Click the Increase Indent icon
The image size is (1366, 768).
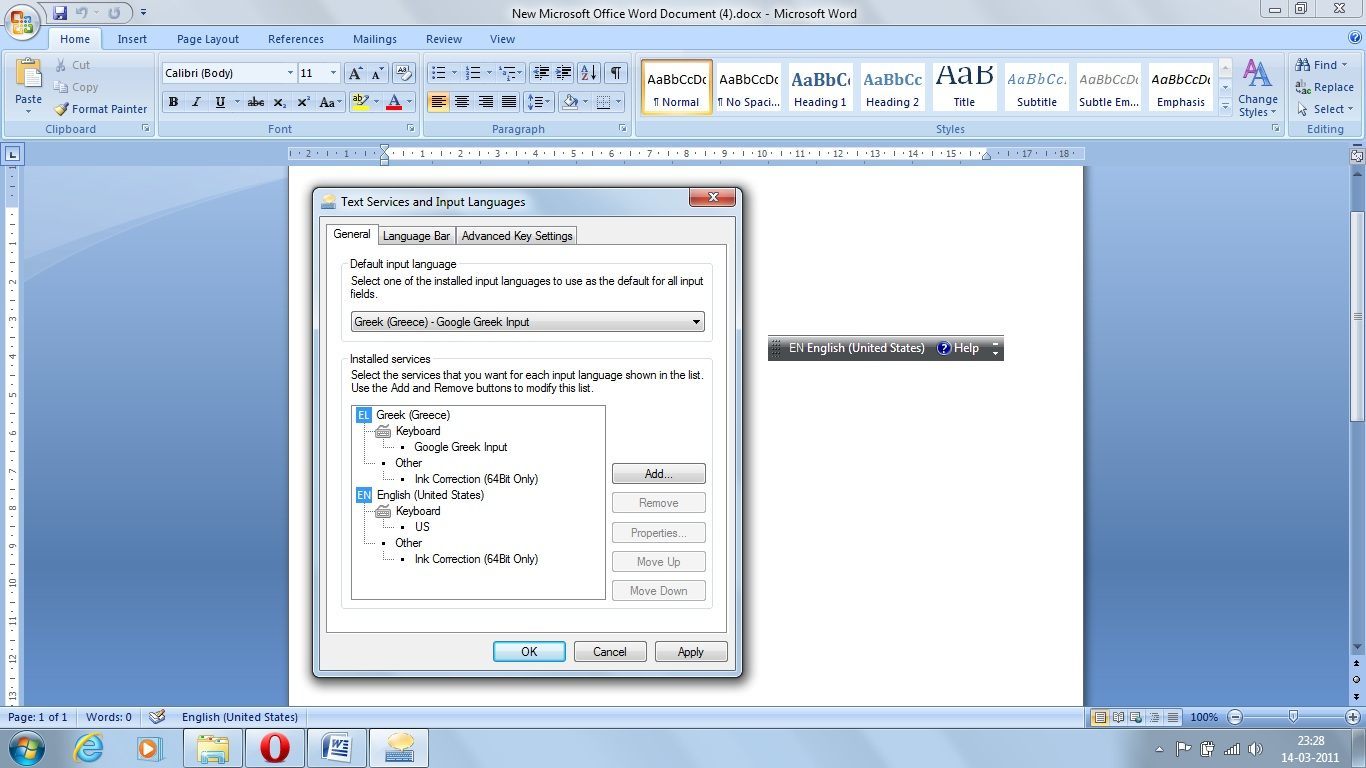(x=564, y=73)
